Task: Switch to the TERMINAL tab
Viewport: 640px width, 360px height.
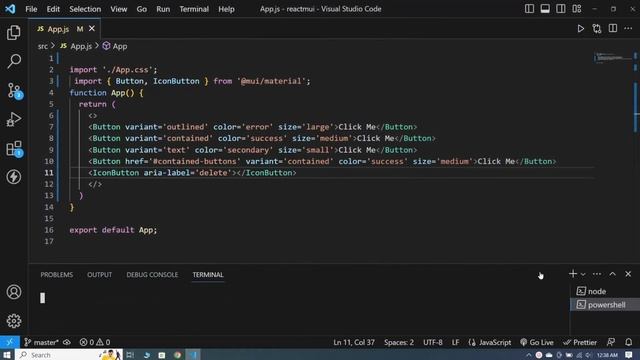Action: (208, 275)
